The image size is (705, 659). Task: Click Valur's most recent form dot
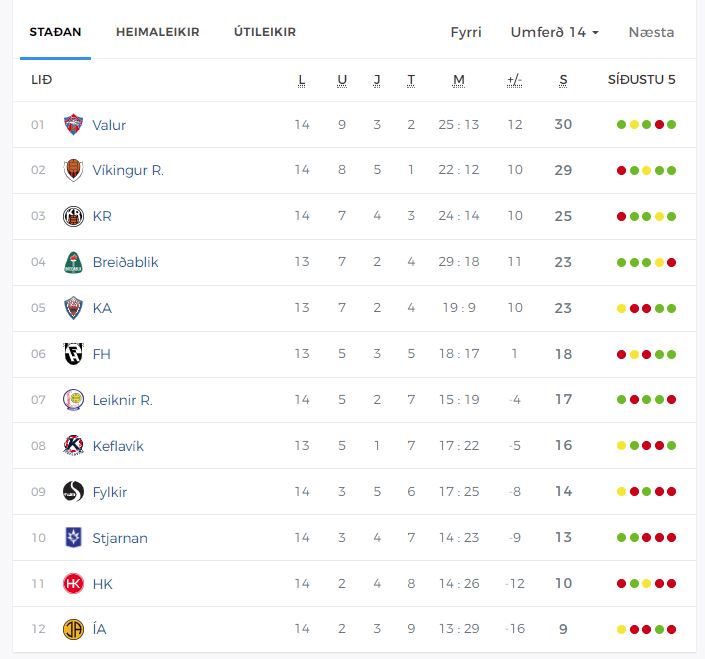click(672, 125)
